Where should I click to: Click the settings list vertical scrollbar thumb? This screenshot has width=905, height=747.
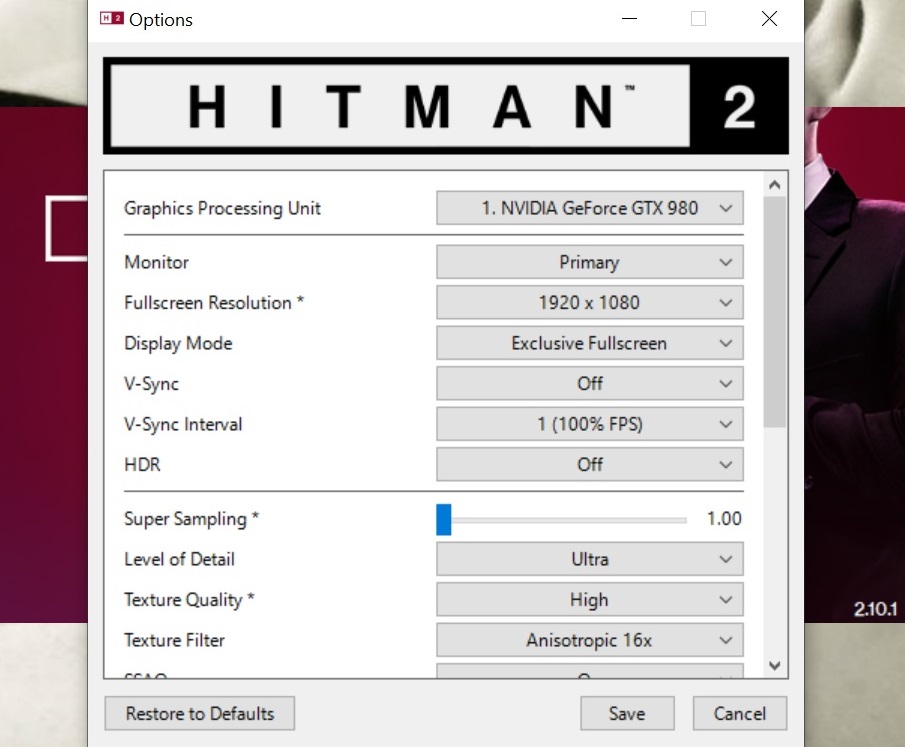tap(775, 312)
